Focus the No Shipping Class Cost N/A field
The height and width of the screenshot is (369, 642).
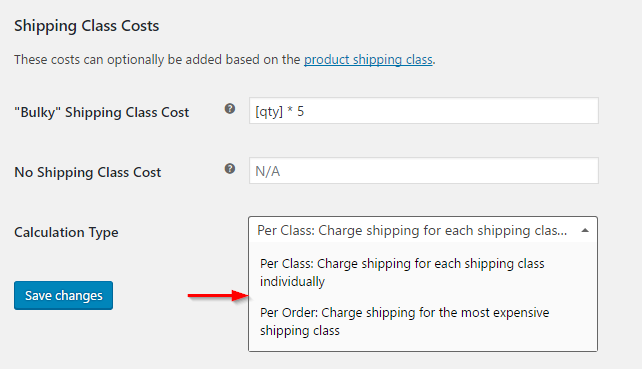(424, 170)
